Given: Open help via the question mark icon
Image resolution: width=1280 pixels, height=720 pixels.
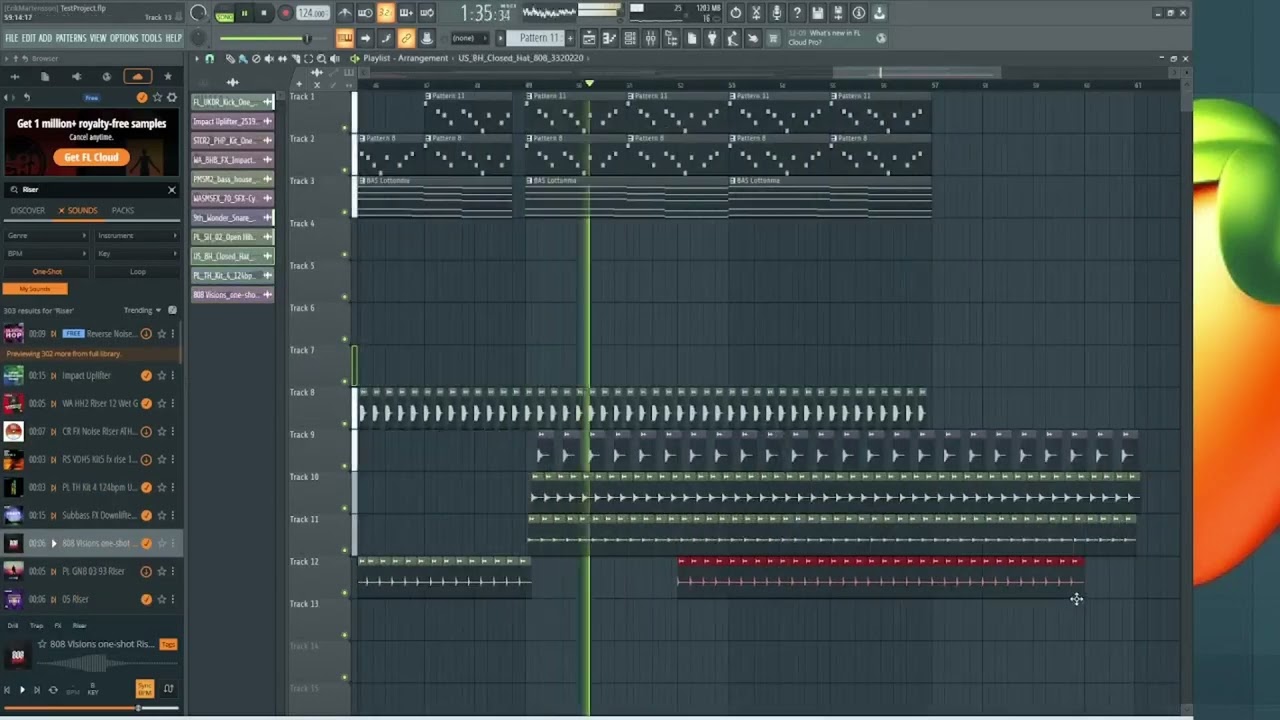Looking at the screenshot, I should [x=797, y=13].
